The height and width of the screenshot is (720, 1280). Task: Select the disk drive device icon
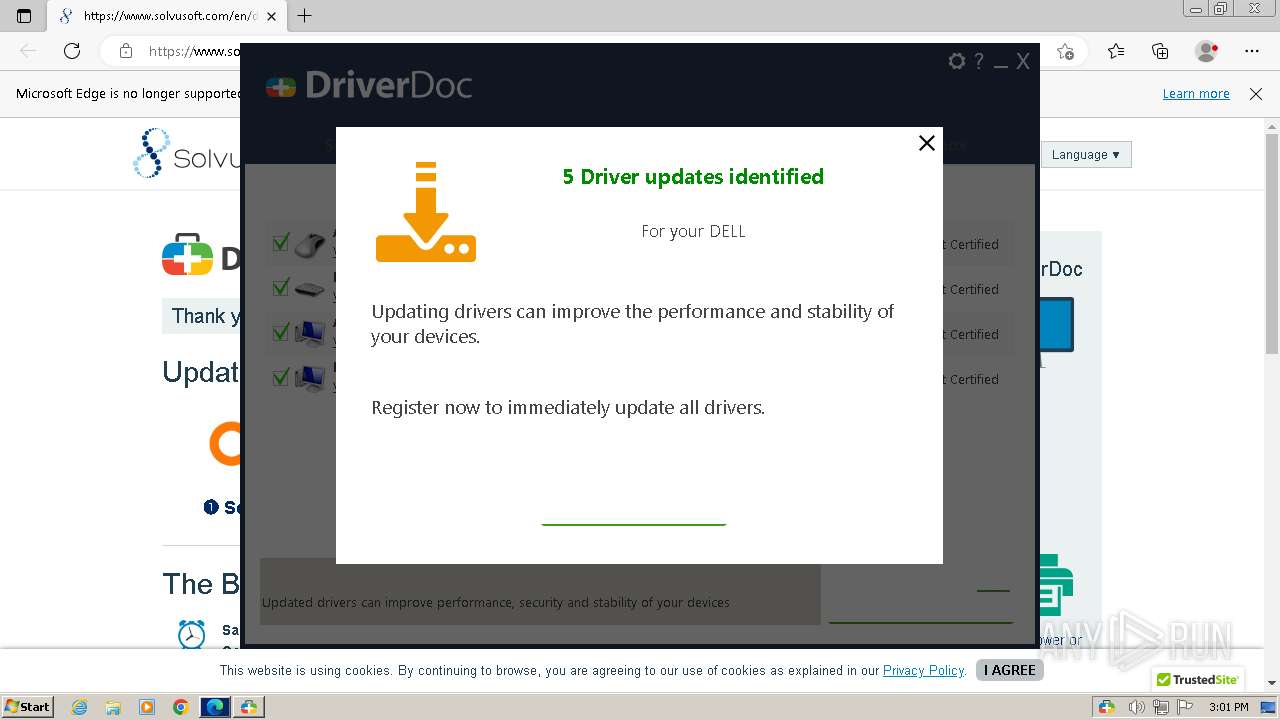coord(310,290)
